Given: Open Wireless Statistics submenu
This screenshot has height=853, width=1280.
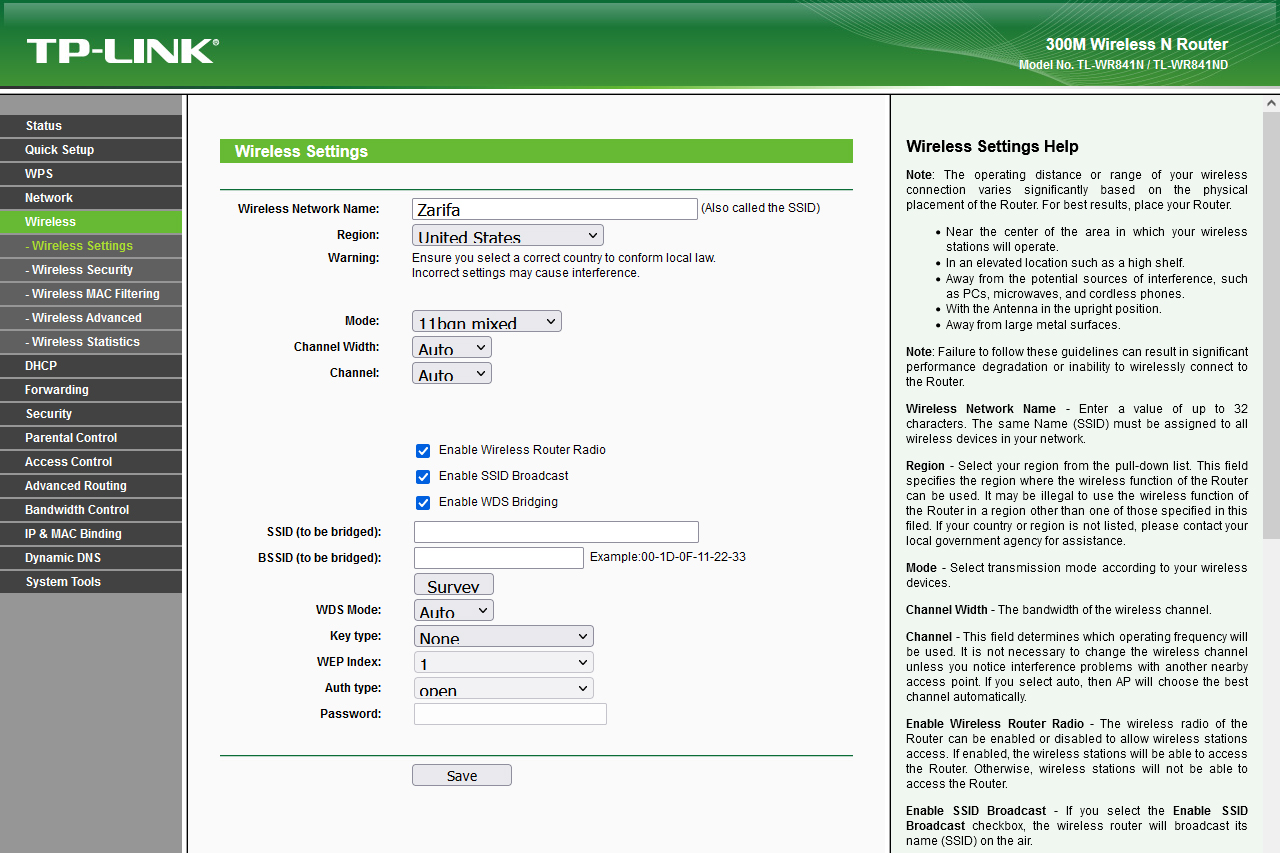Looking at the screenshot, I should [91, 342].
